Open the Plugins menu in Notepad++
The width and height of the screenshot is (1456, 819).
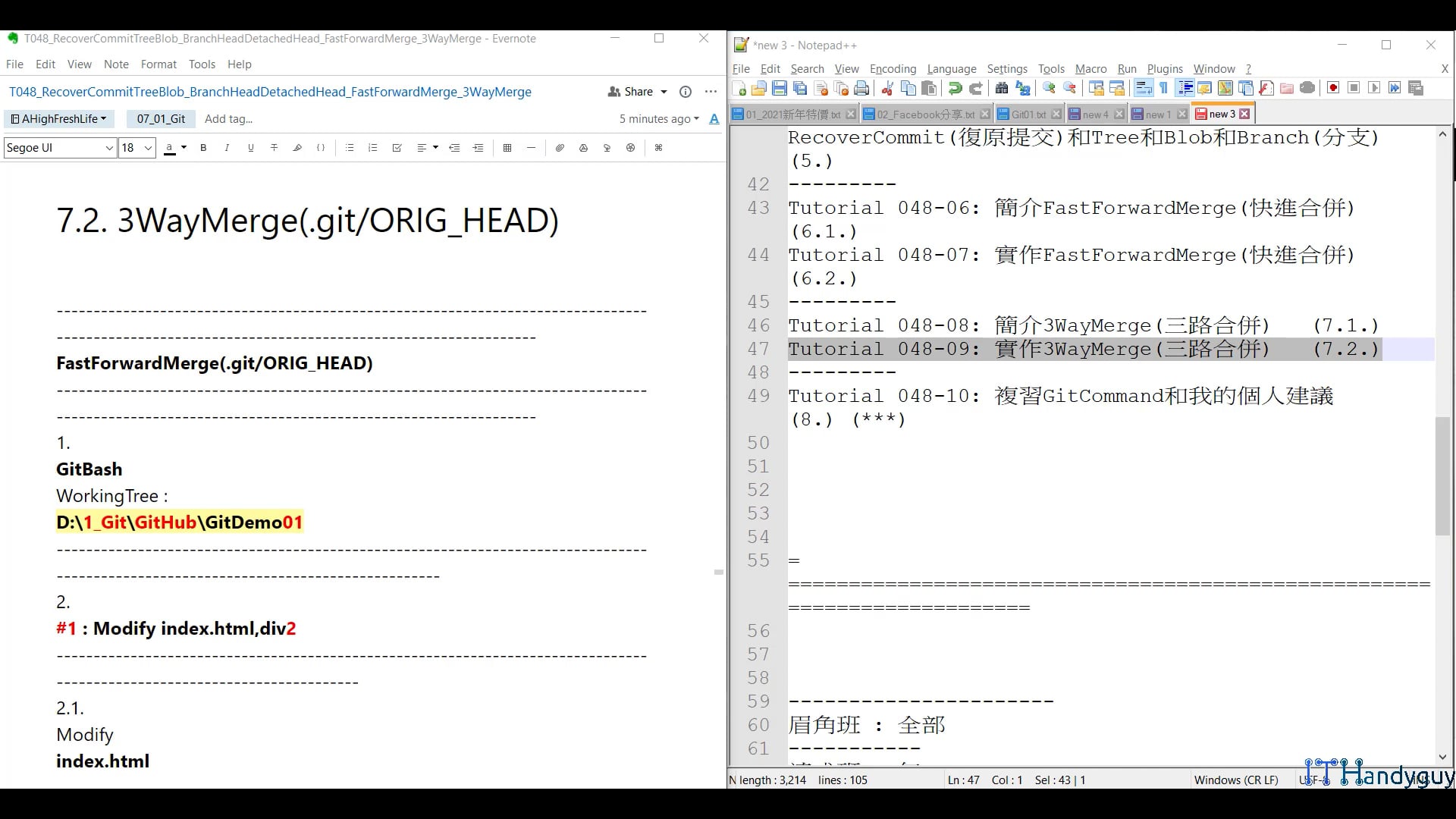[1164, 69]
